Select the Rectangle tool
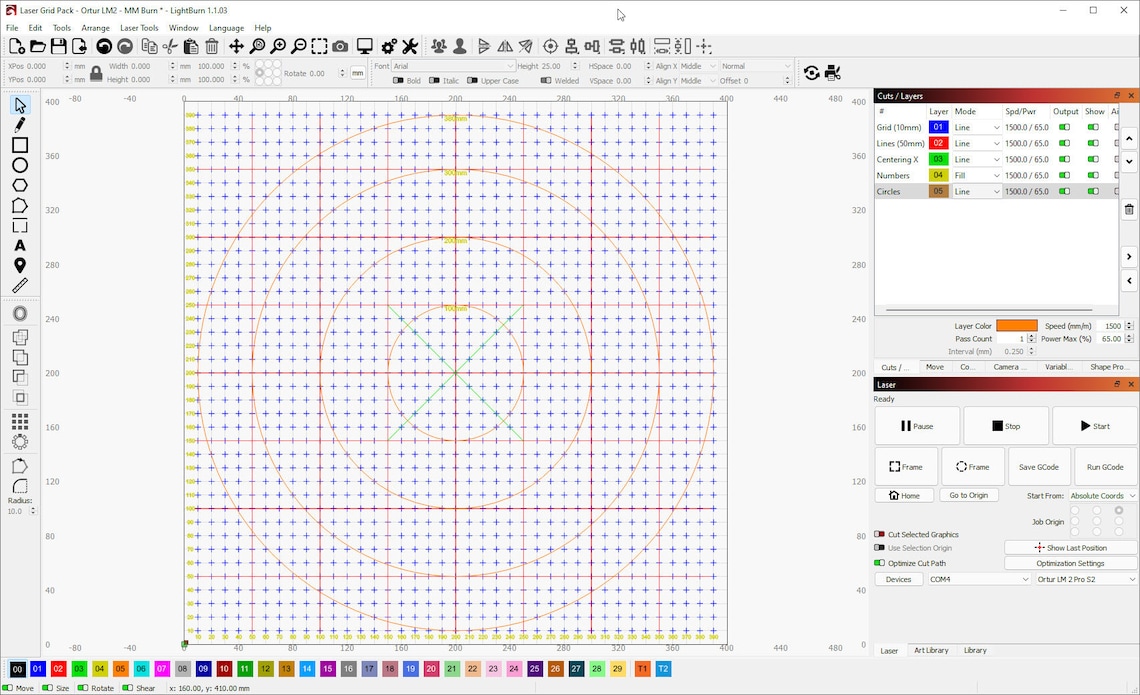Viewport: 1140px width, 695px height. pyautogui.click(x=20, y=145)
